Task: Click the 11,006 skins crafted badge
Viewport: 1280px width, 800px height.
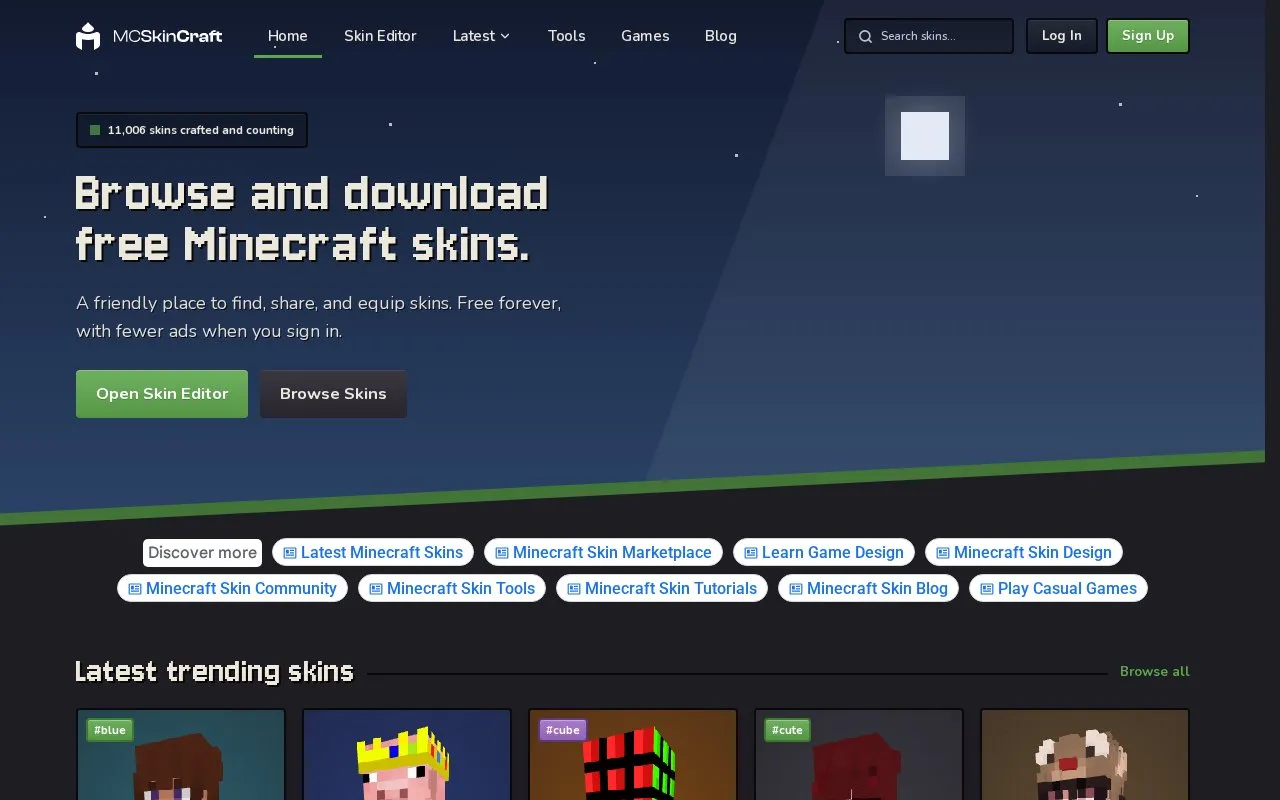Action: pyautogui.click(x=192, y=130)
